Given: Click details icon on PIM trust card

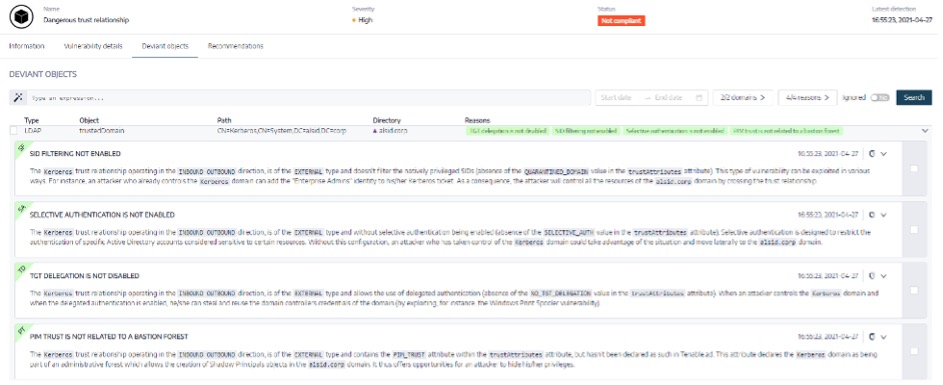Looking at the screenshot, I should (x=871, y=337).
